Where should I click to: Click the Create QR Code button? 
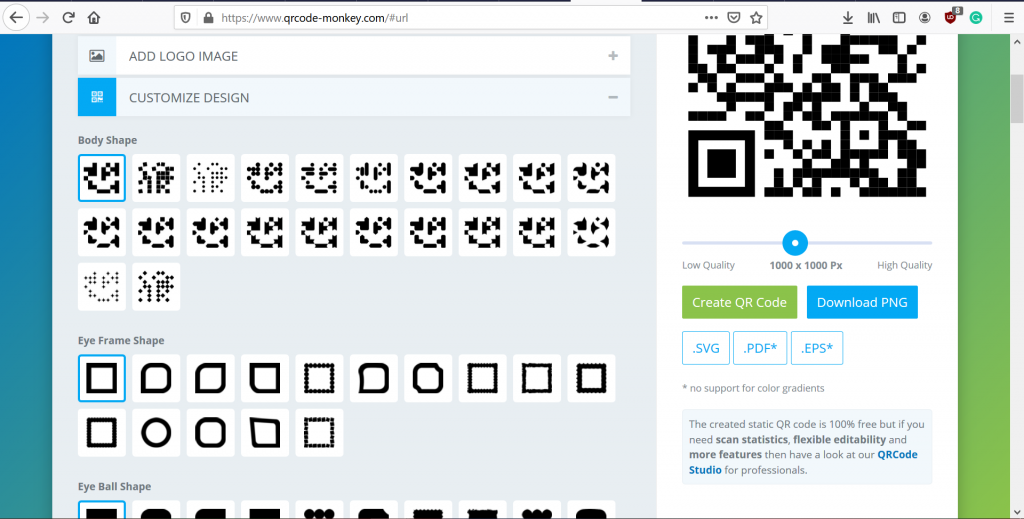[739, 302]
